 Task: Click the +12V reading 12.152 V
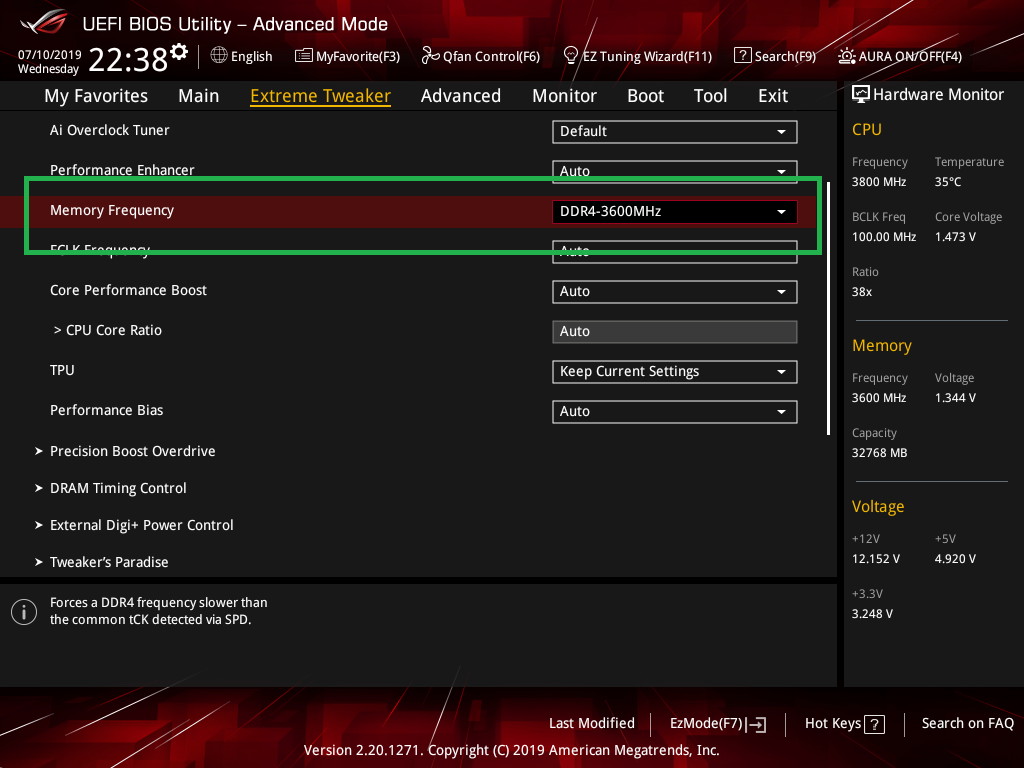point(876,559)
